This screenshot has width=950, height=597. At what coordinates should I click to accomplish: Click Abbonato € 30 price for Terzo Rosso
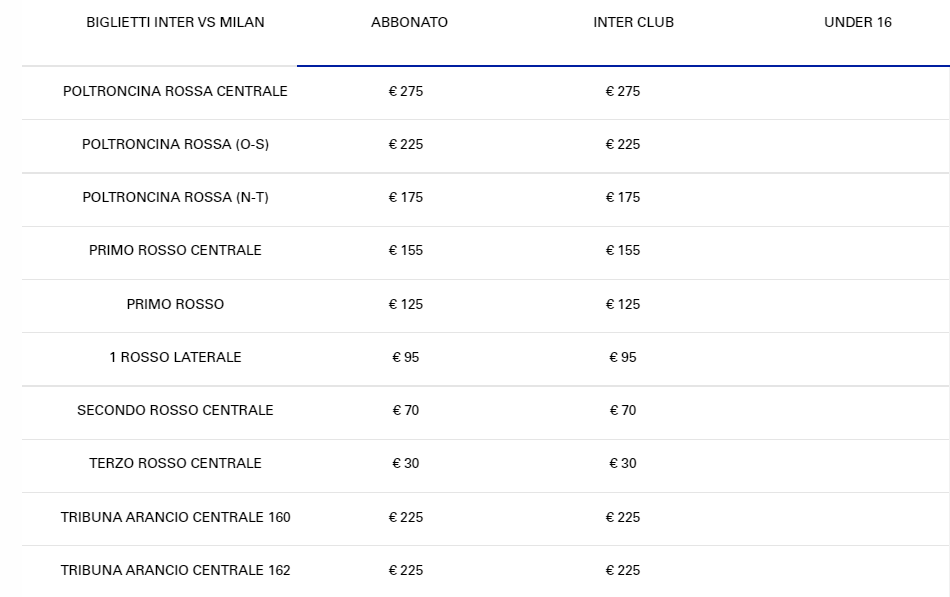[x=406, y=463]
